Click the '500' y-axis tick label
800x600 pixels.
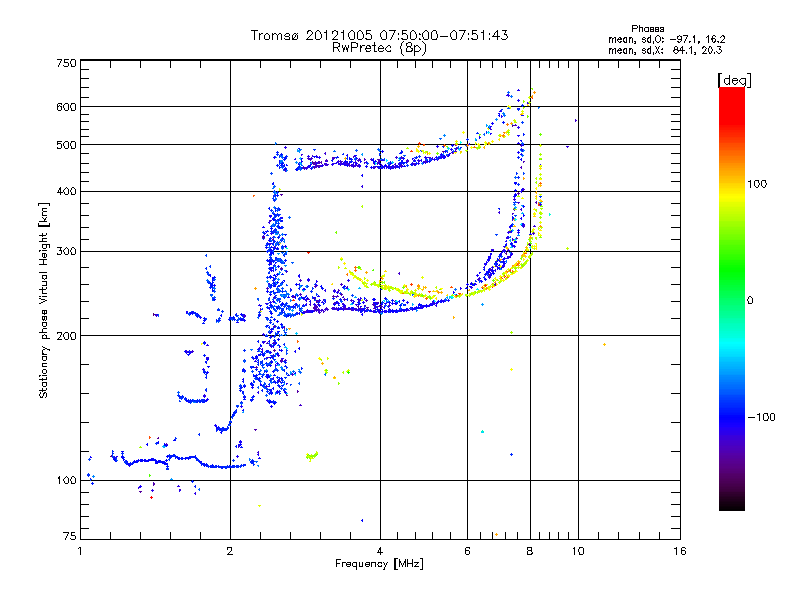pyautogui.click(x=67, y=145)
